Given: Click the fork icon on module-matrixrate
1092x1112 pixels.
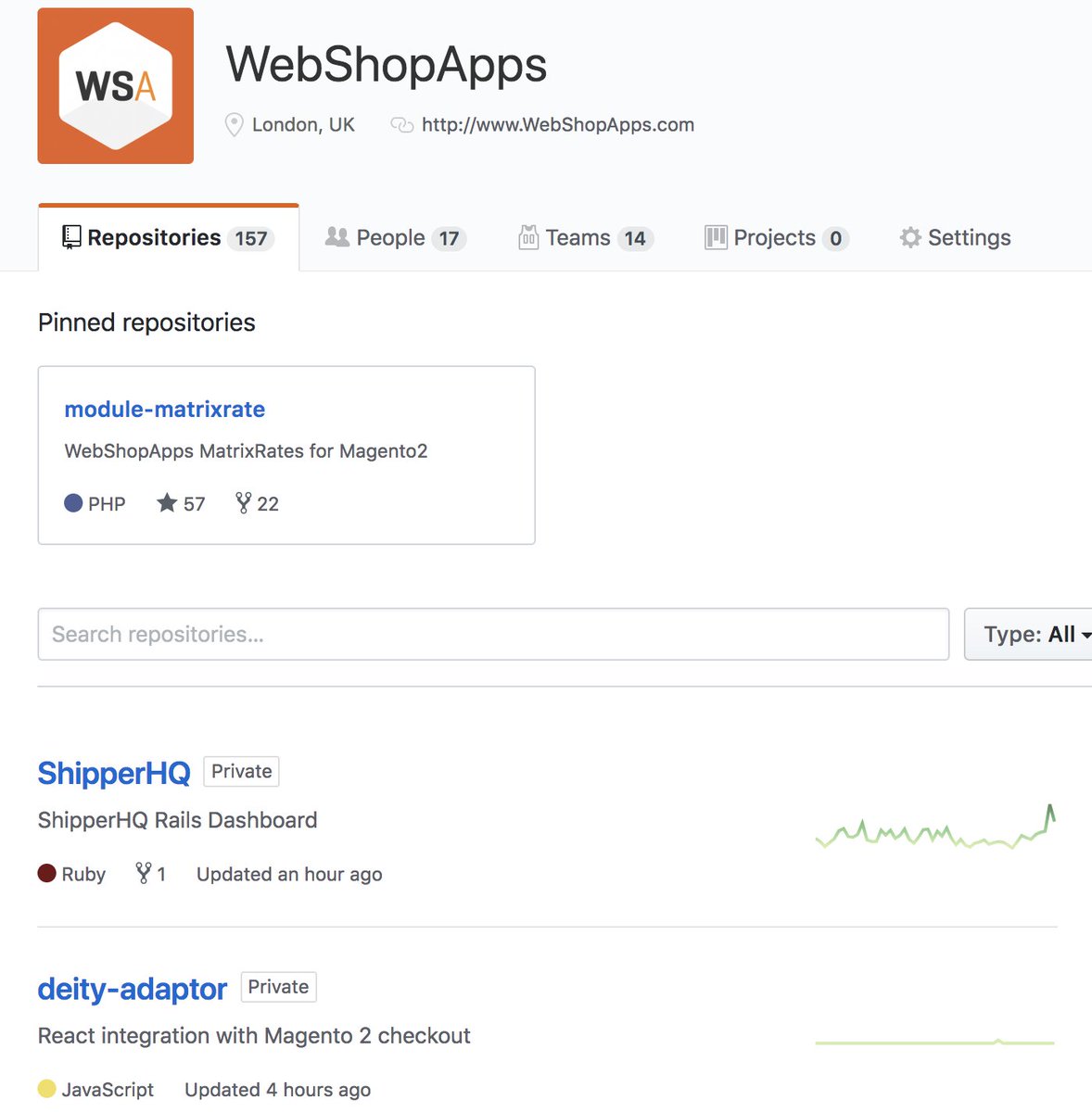Looking at the screenshot, I should click(244, 503).
